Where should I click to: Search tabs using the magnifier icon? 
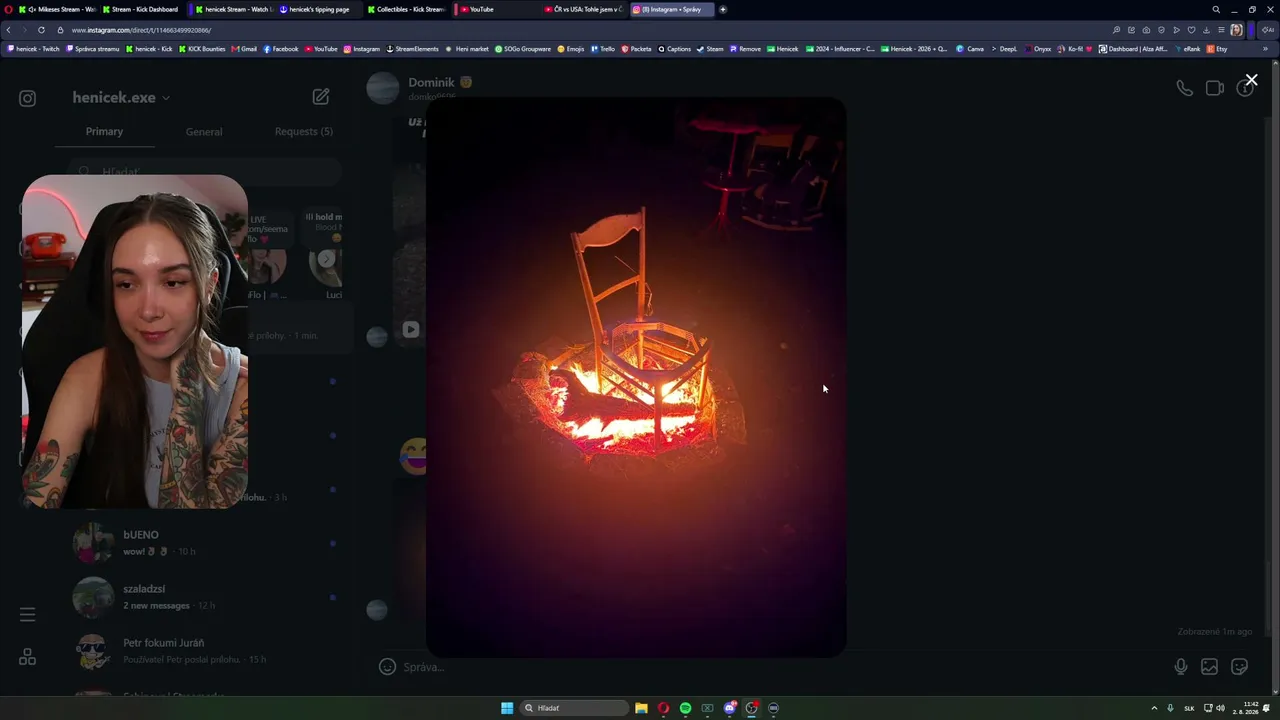pyautogui.click(x=1216, y=9)
